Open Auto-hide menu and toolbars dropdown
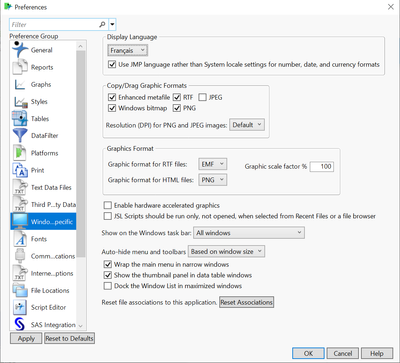 point(227,251)
